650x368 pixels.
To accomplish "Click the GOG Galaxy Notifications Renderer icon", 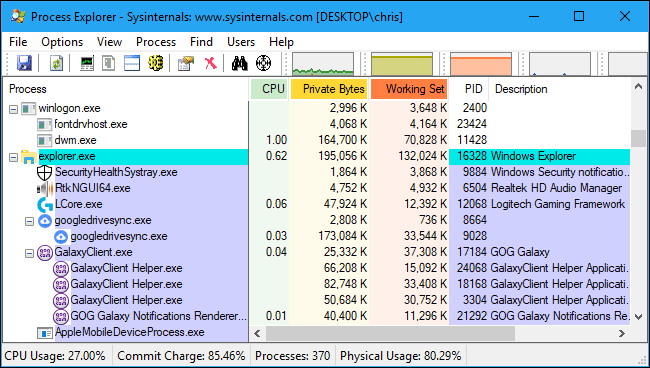I will 61,317.
